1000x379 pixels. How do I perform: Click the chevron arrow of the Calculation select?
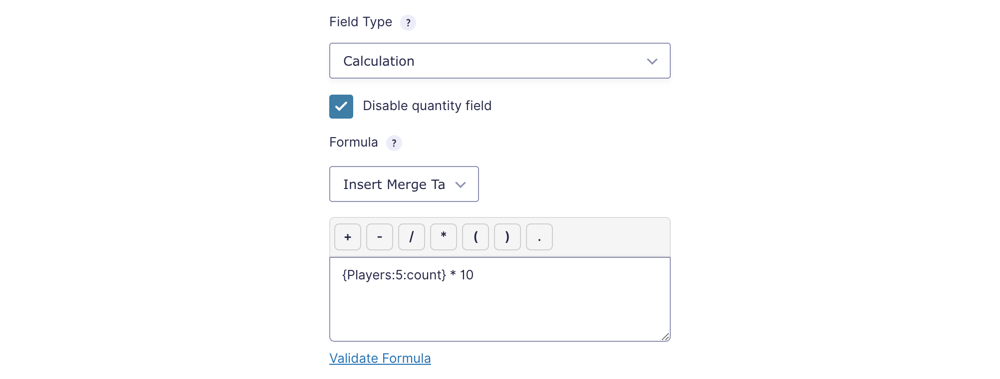point(652,61)
